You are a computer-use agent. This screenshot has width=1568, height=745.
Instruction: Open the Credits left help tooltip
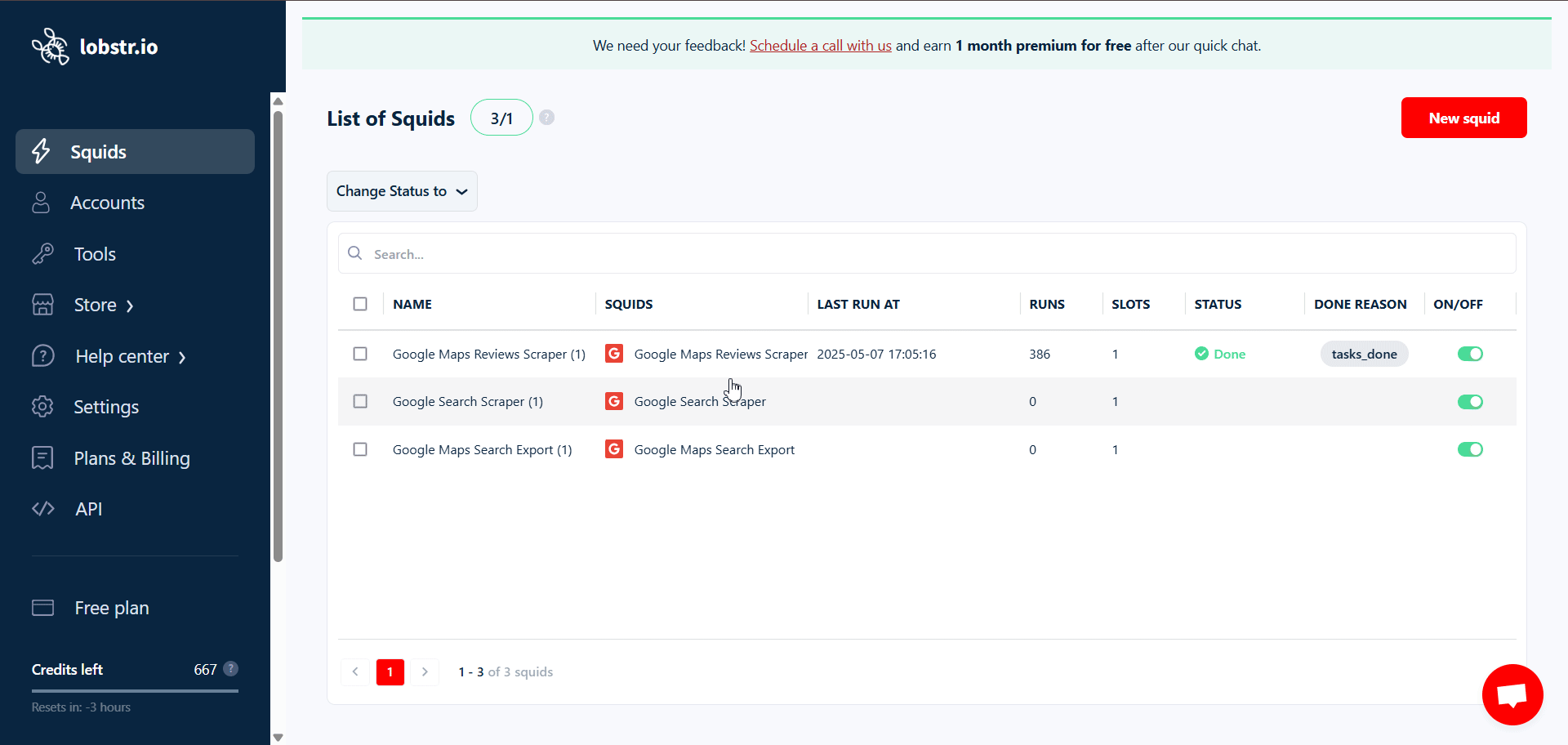[x=231, y=669]
